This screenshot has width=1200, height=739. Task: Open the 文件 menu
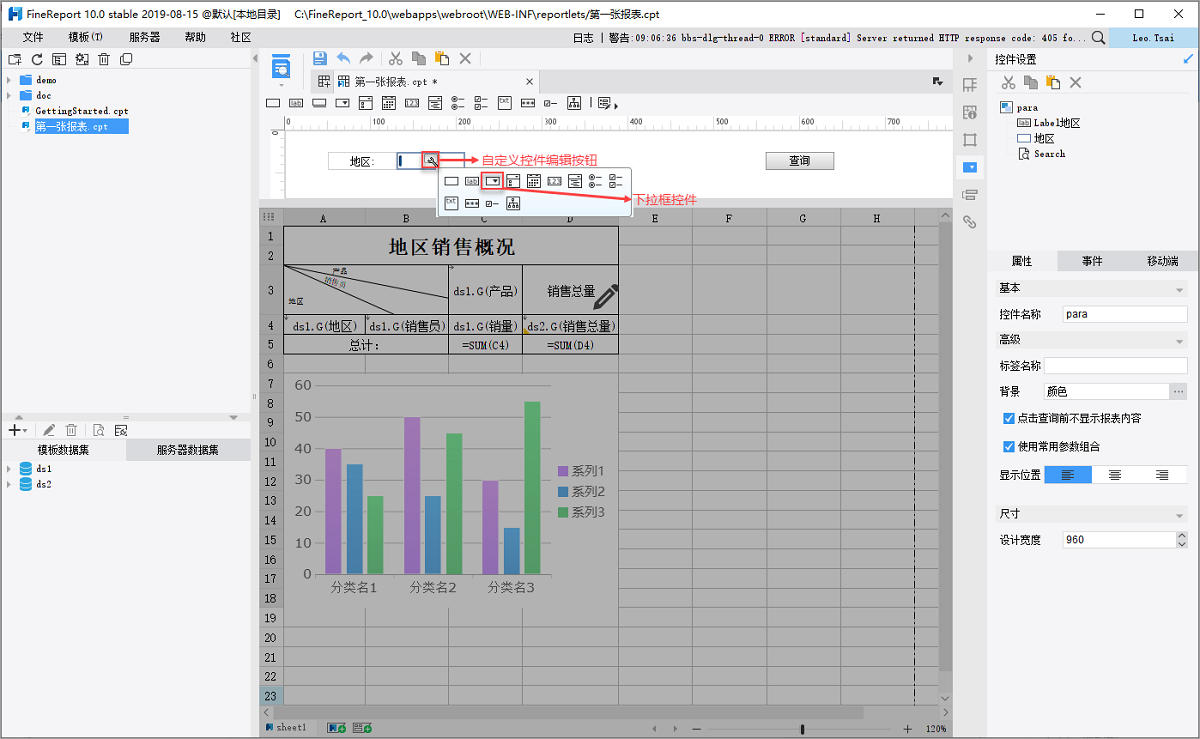(x=33, y=37)
